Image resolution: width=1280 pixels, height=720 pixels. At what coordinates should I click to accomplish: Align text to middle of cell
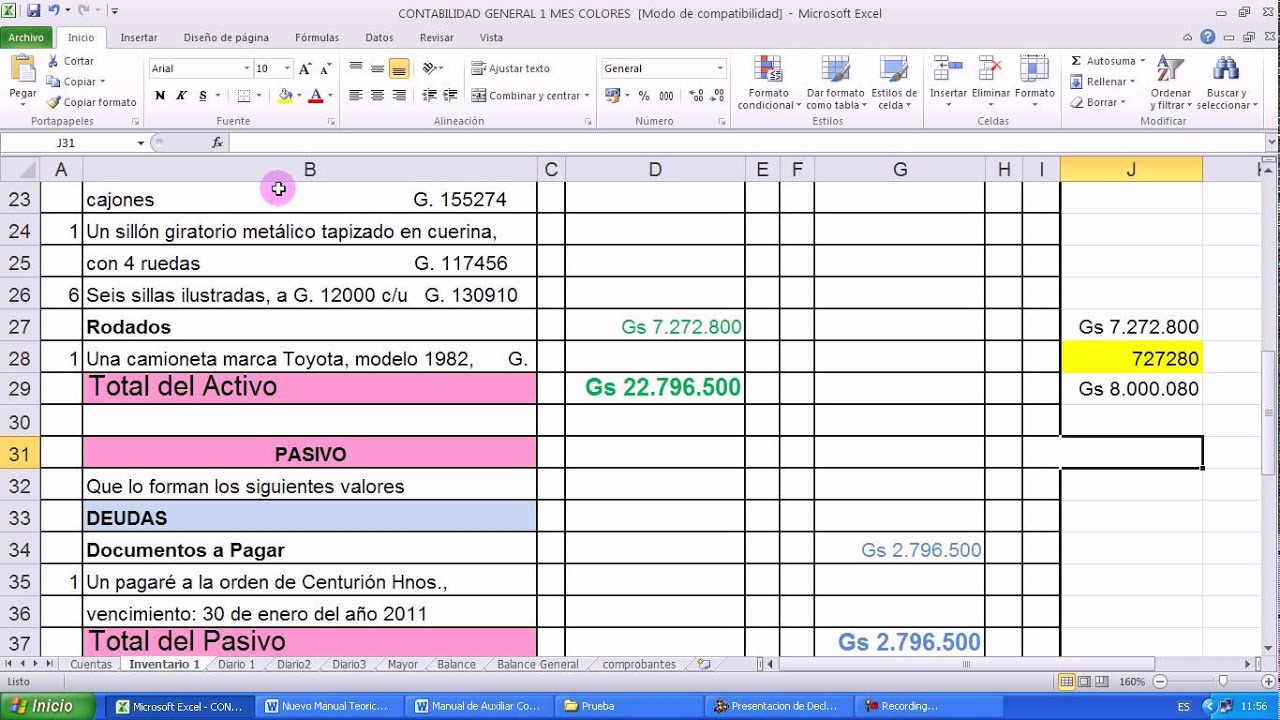tap(377, 69)
